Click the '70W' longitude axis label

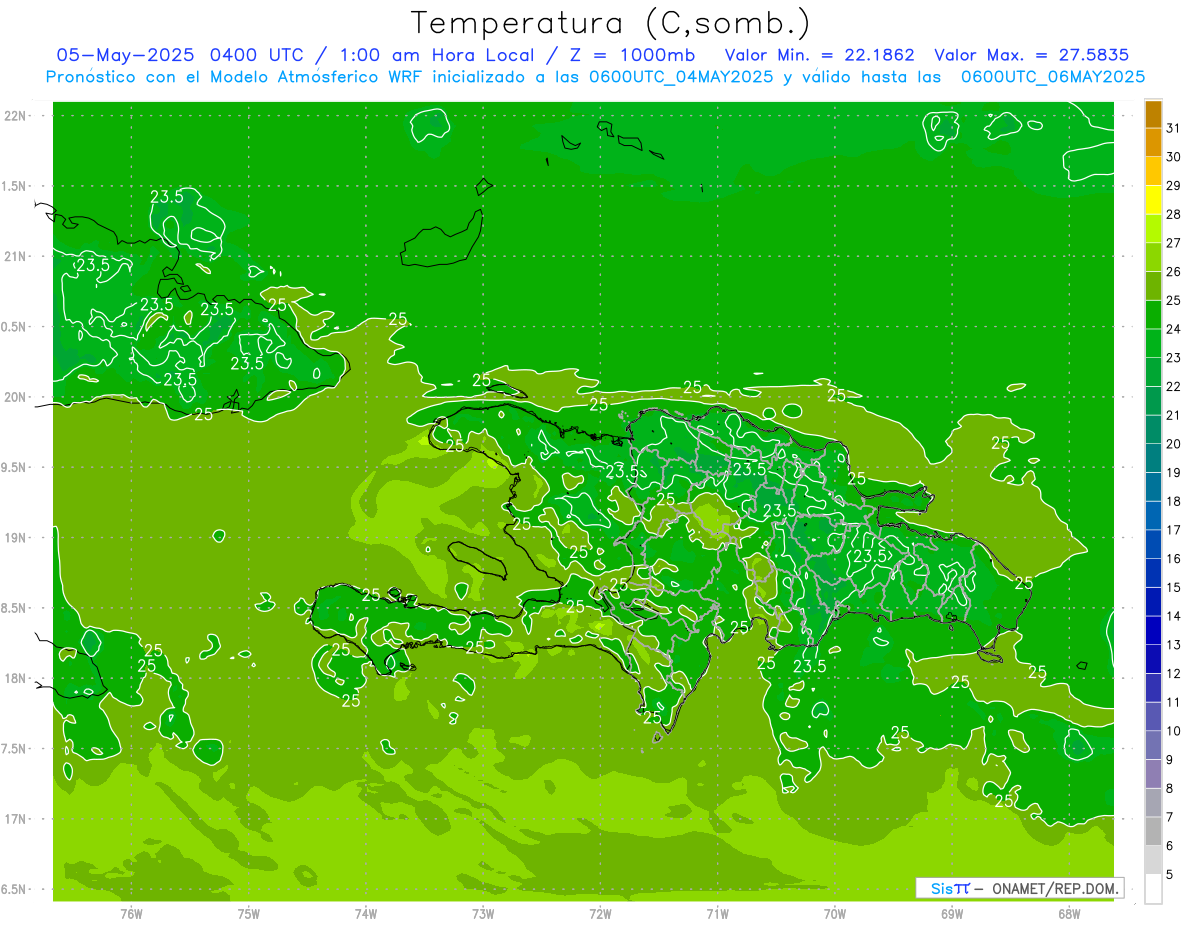click(834, 913)
